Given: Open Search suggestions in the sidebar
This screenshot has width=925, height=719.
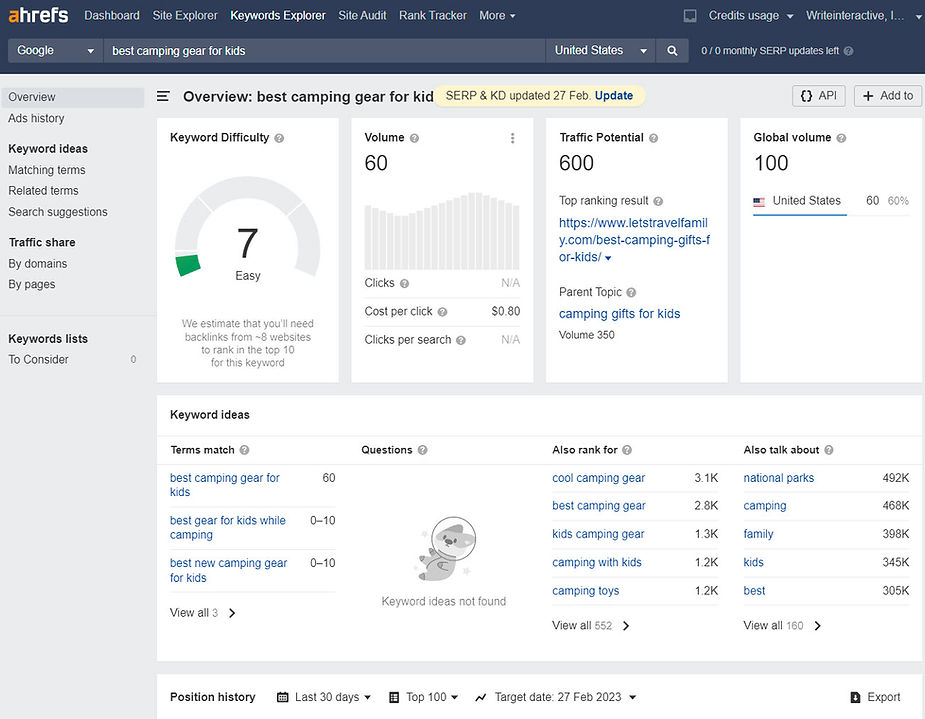Looking at the screenshot, I should [x=58, y=212].
